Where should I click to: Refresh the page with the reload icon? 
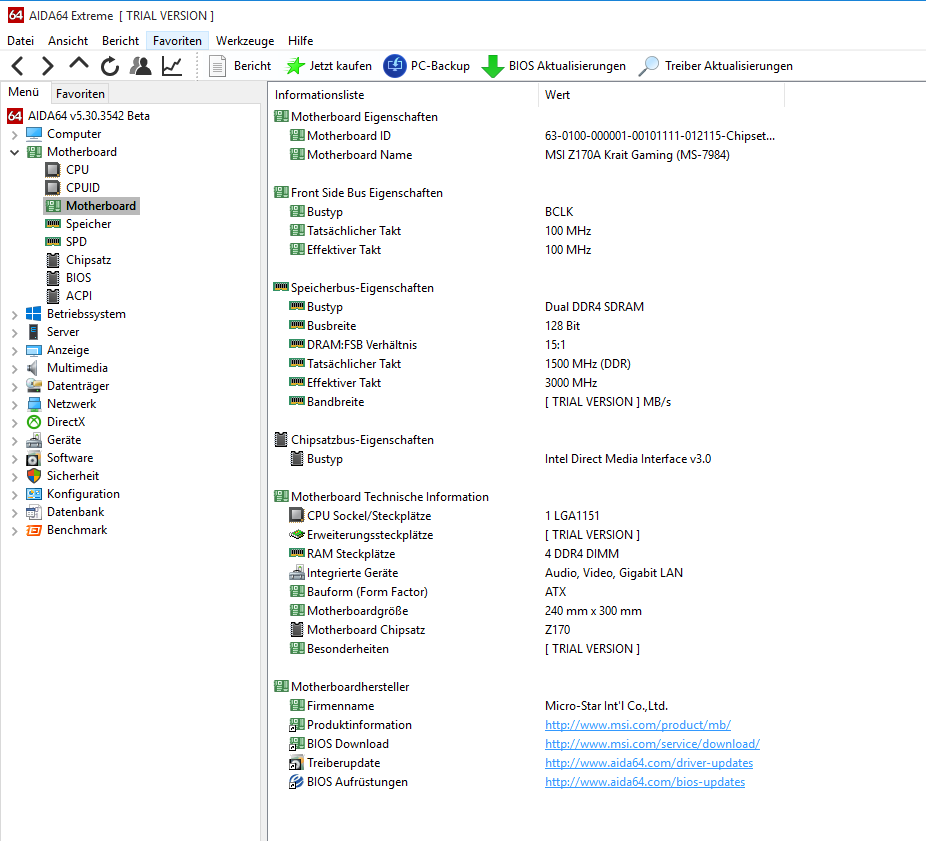coord(110,66)
